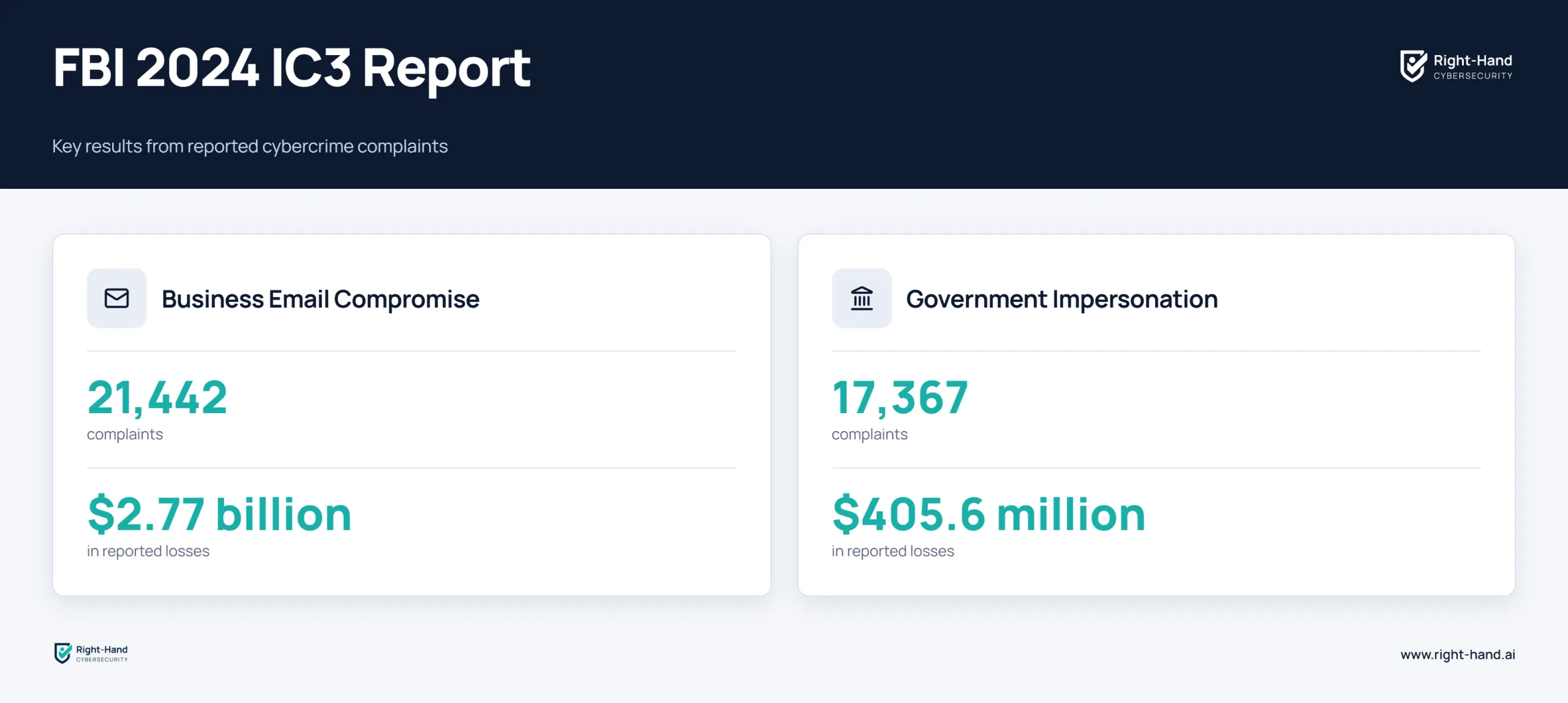Click "complaints" label under 21,442
This screenshot has height=703, width=1568.
[125, 435]
